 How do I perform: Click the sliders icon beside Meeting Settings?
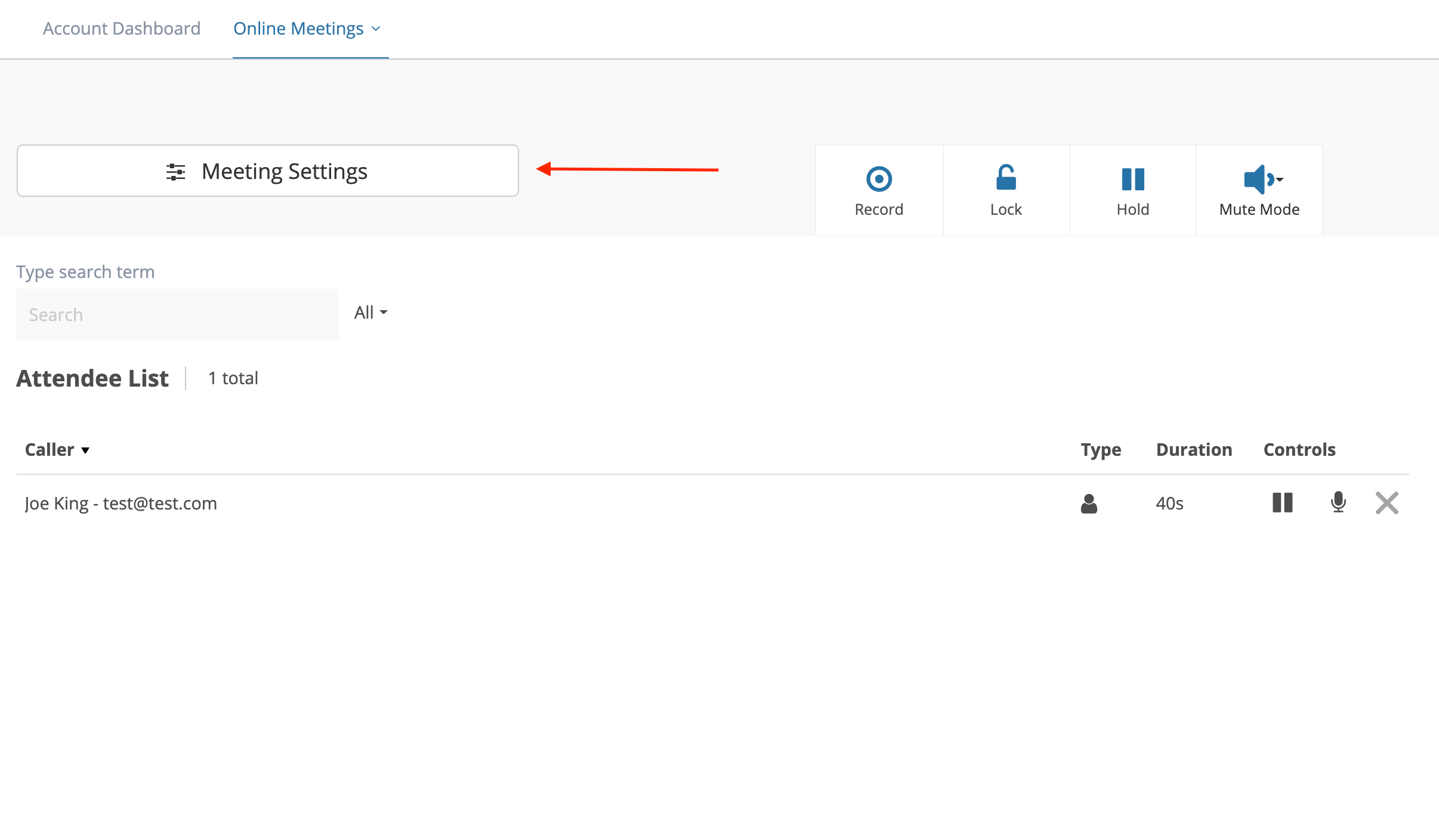(175, 171)
